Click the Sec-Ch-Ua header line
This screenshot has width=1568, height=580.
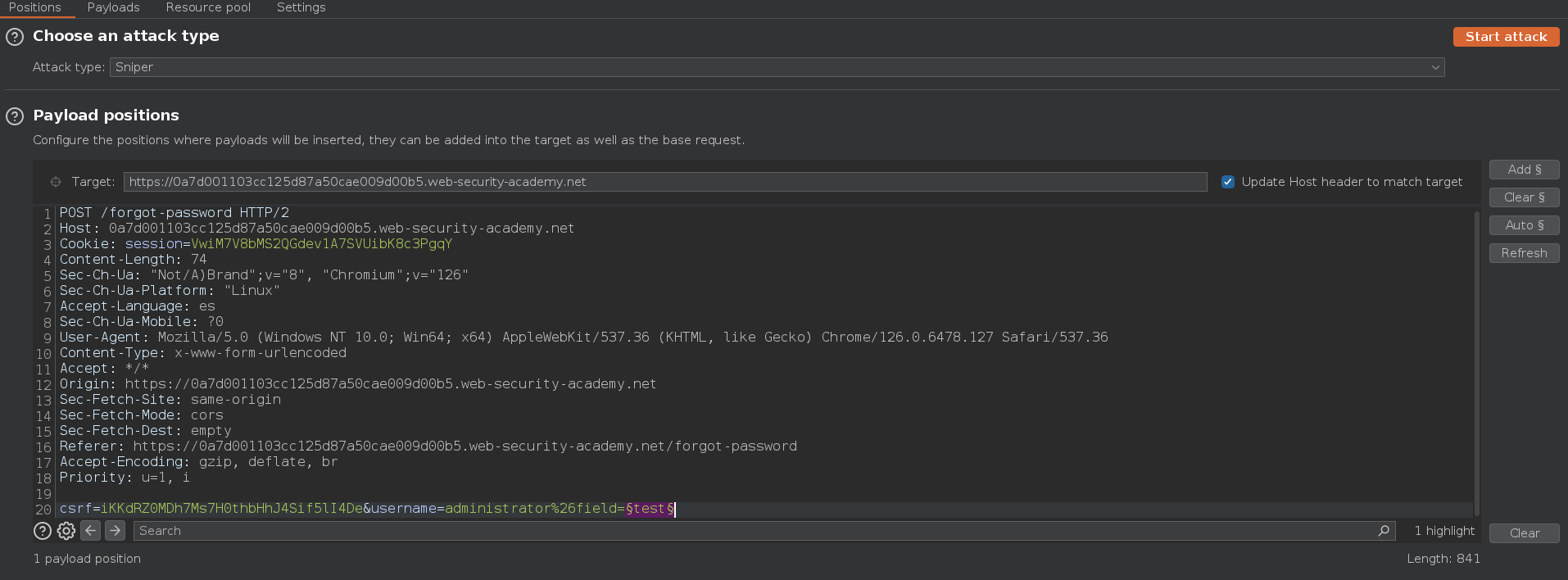click(264, 275)
